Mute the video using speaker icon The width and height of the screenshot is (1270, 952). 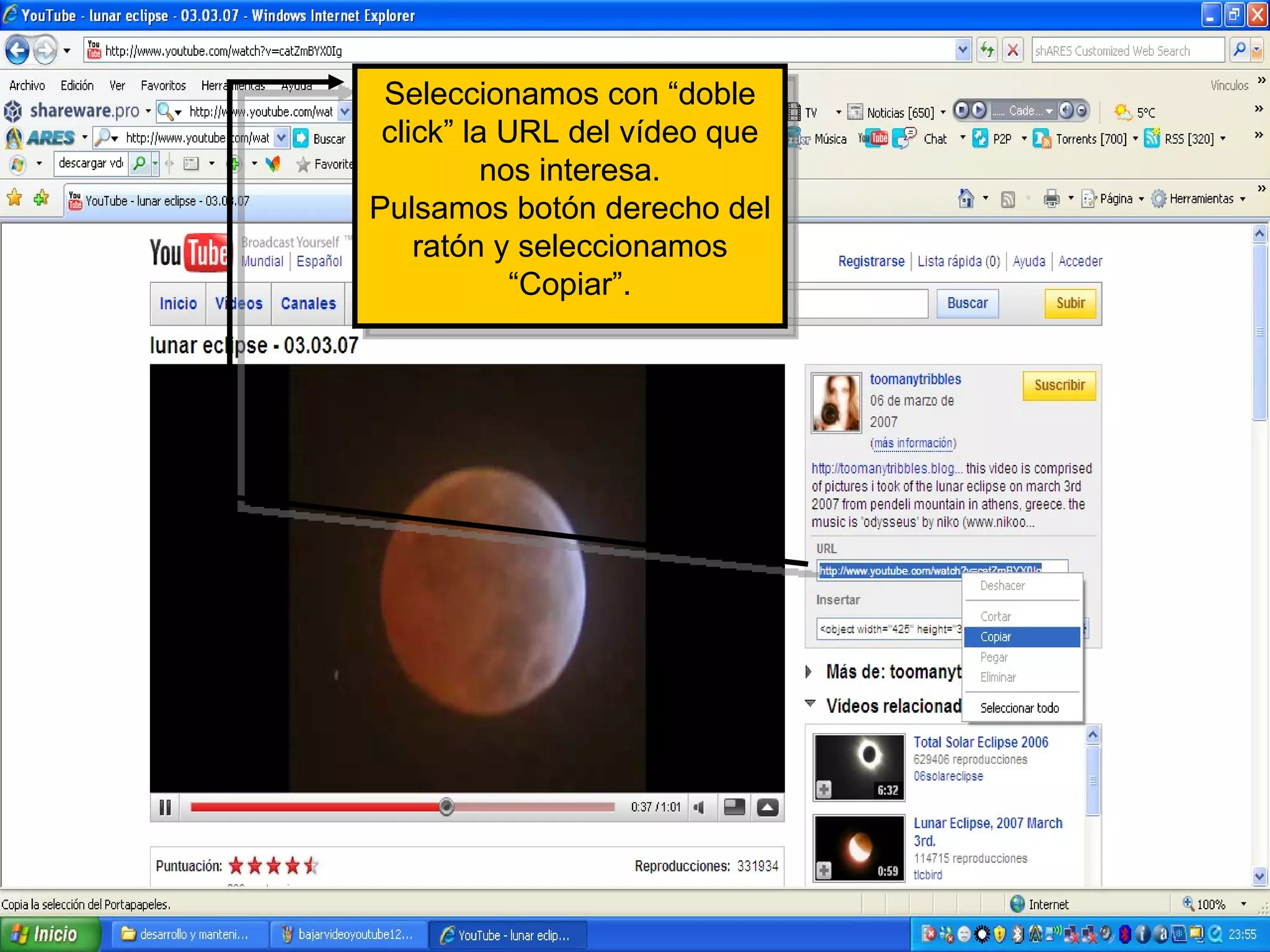point(700,808)
